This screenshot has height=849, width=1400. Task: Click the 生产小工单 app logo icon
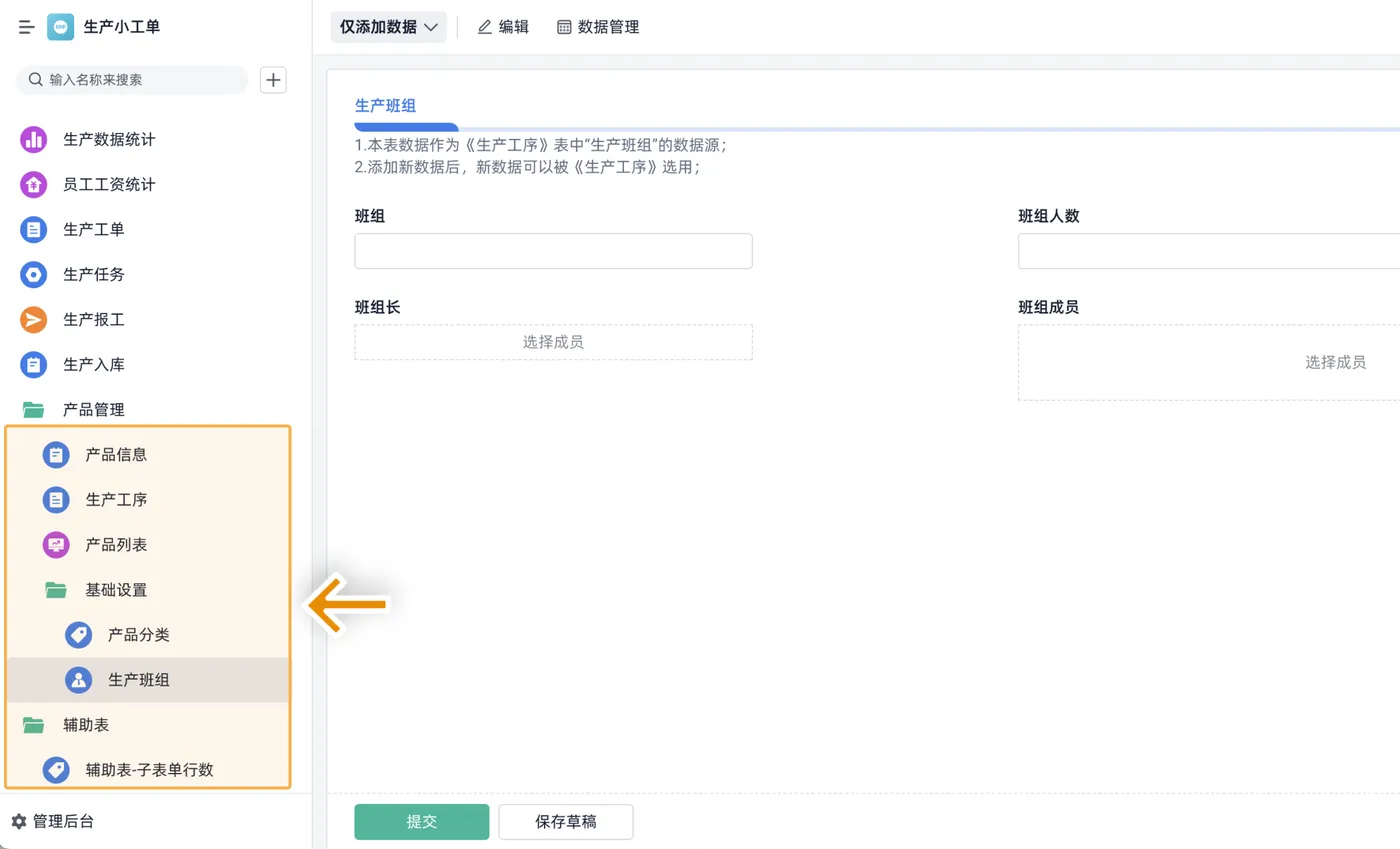click(60, 27)
